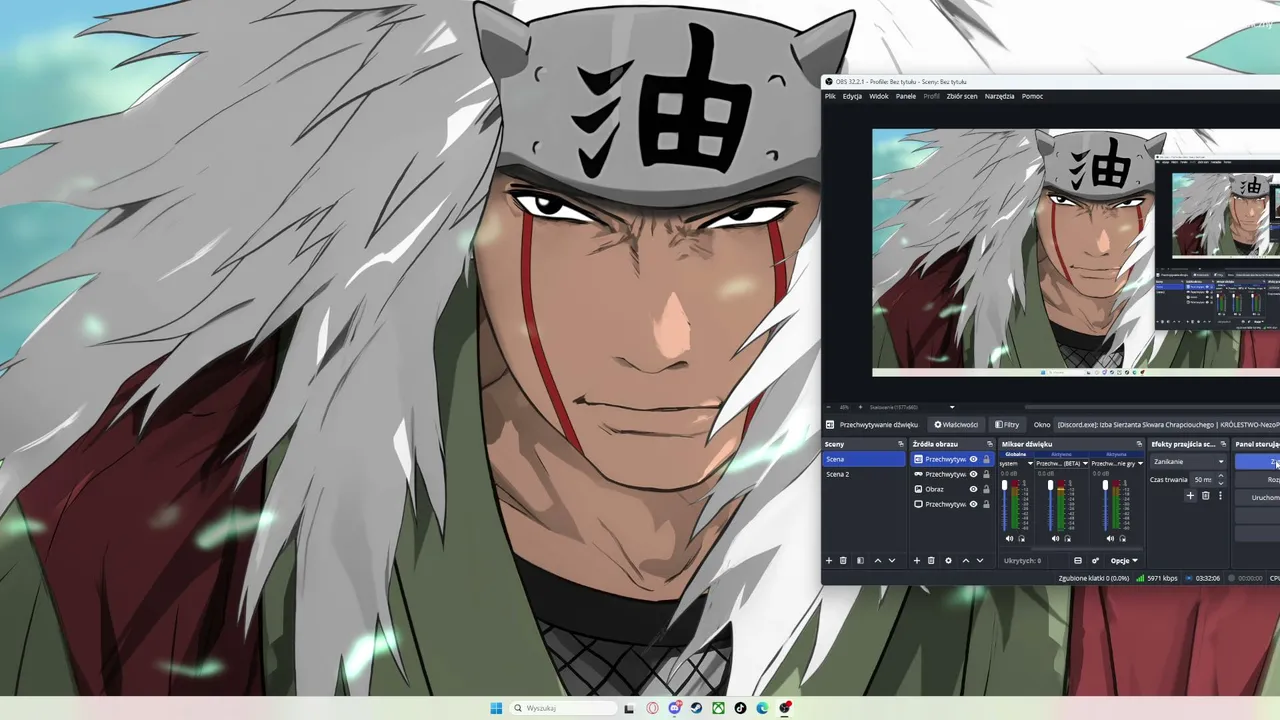Screen dimensions: 1280x720
Task: Open the Zanikanie transition dropdown
Action: point(1188,462)
